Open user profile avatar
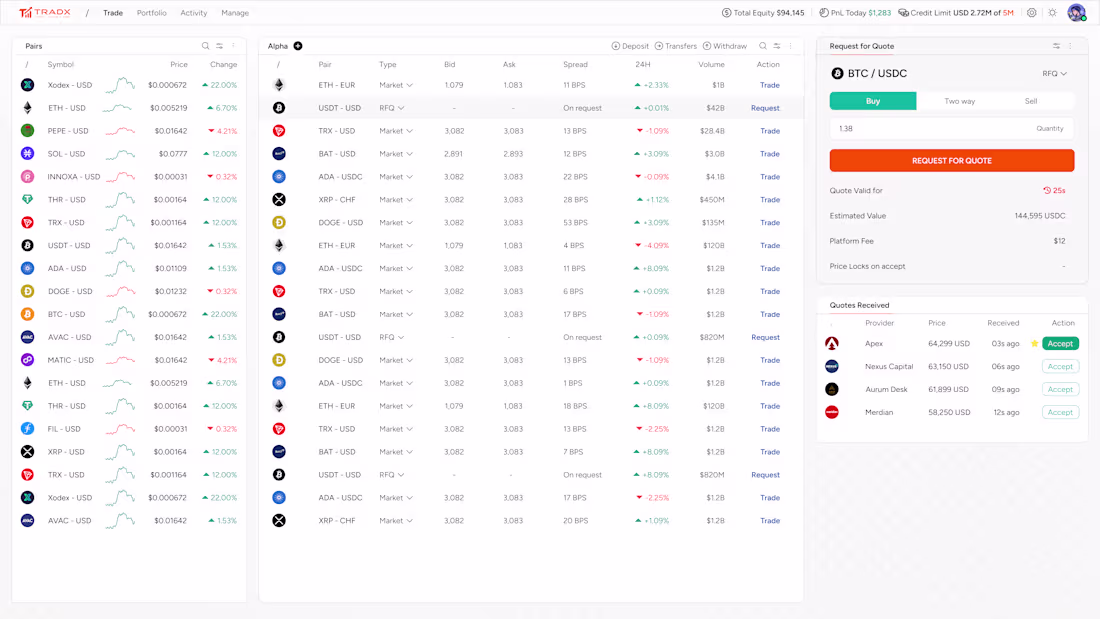This screenshot has height=619, width=1100. (1076, 13)
